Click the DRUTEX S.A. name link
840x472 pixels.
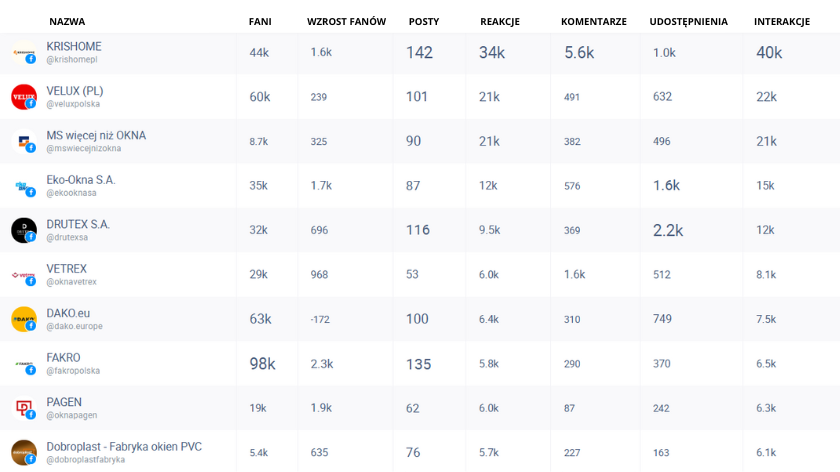tap(78, 224)
